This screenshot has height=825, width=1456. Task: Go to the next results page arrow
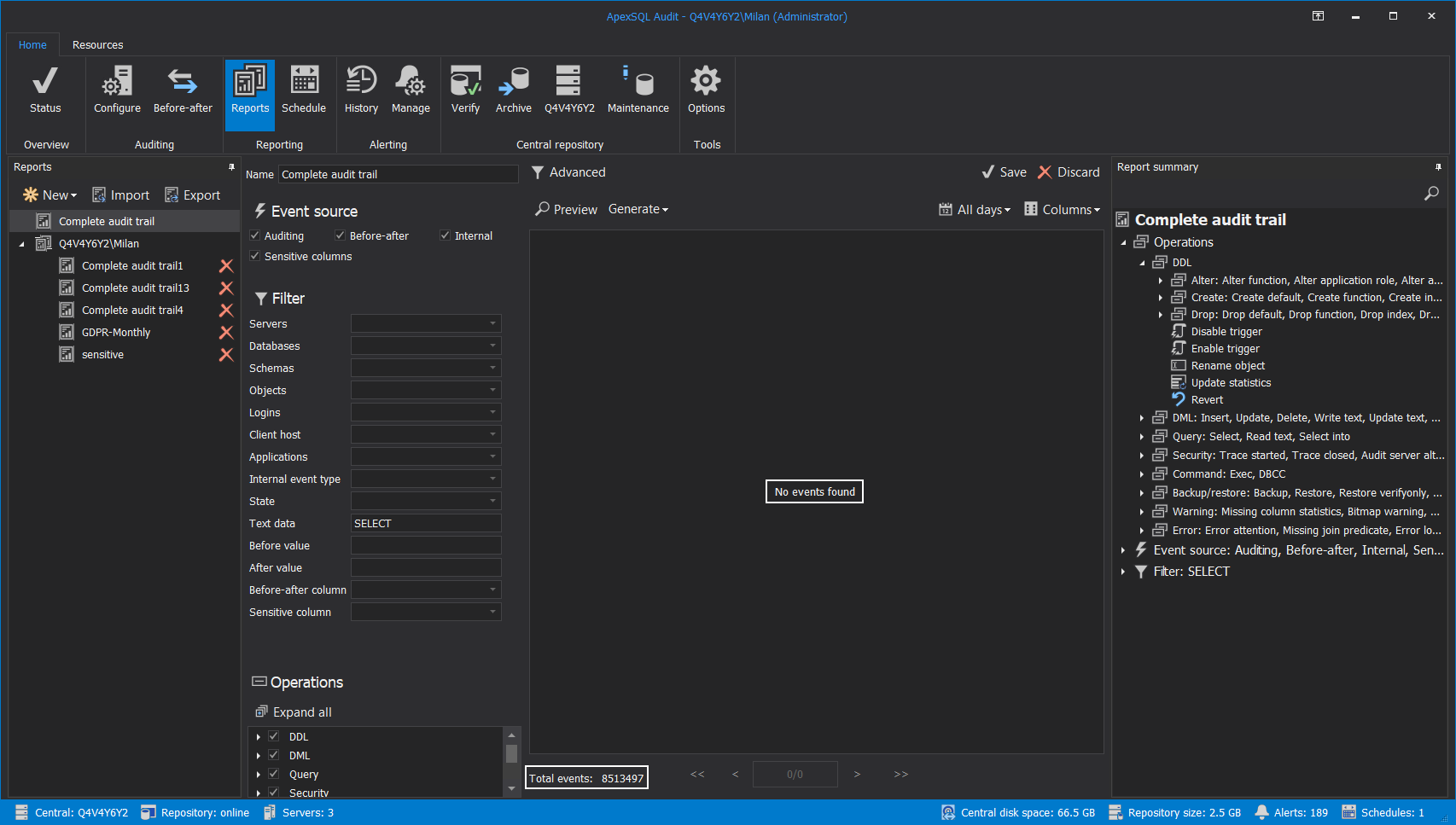tap(857, 775)
